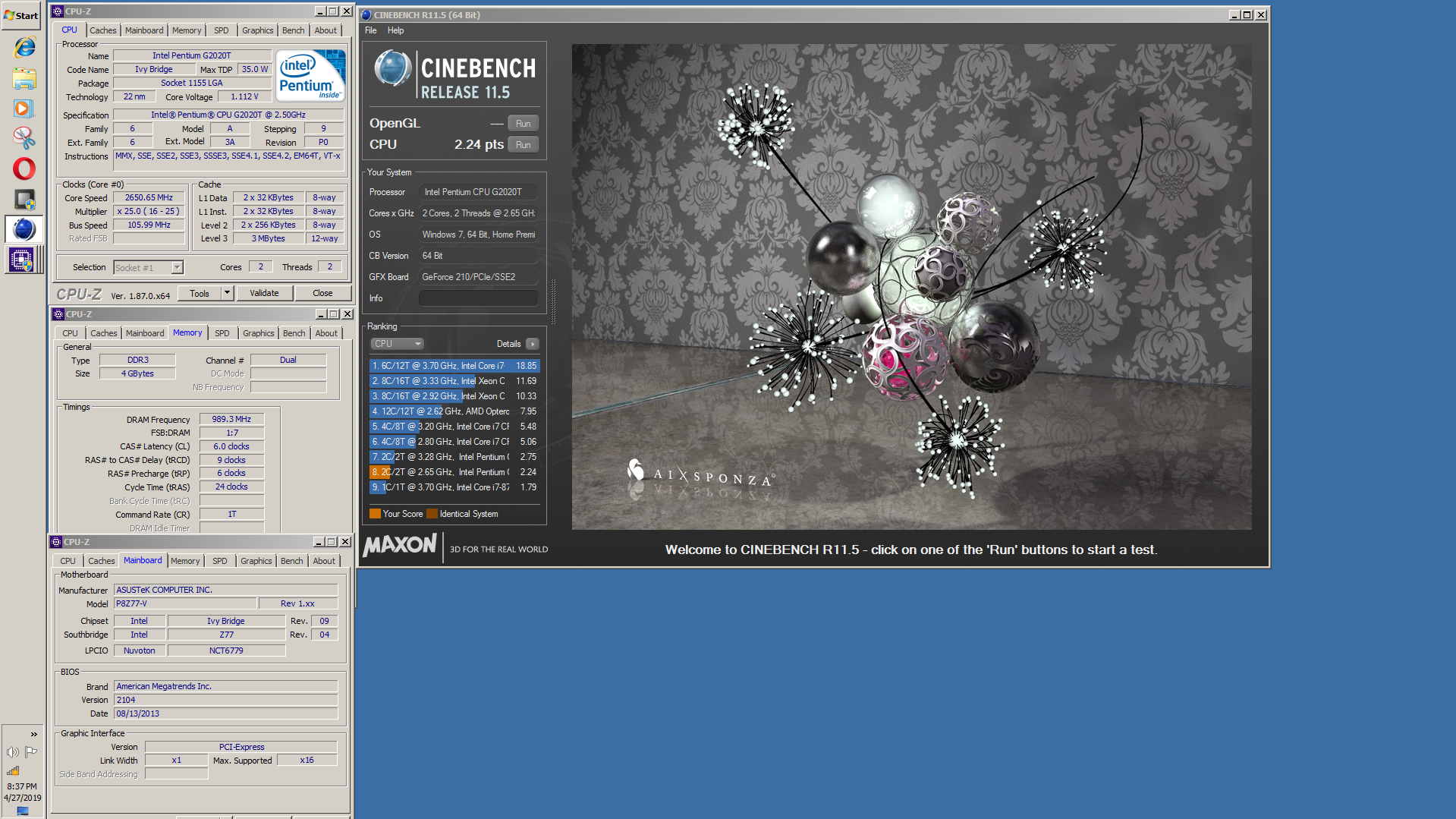Open the Windows Start menu

click(x=21, y=15)
